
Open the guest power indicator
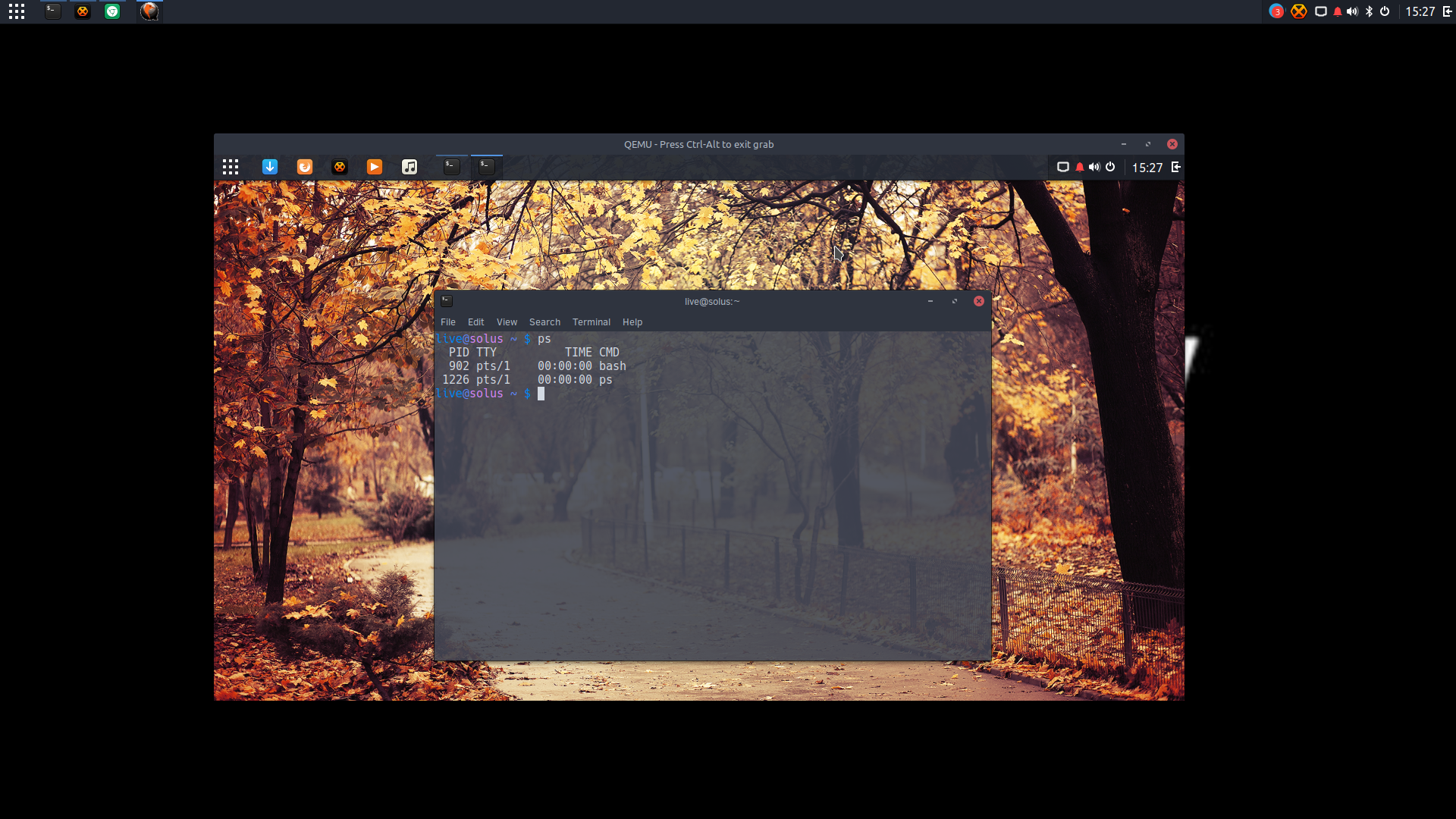coord(1110,167)
